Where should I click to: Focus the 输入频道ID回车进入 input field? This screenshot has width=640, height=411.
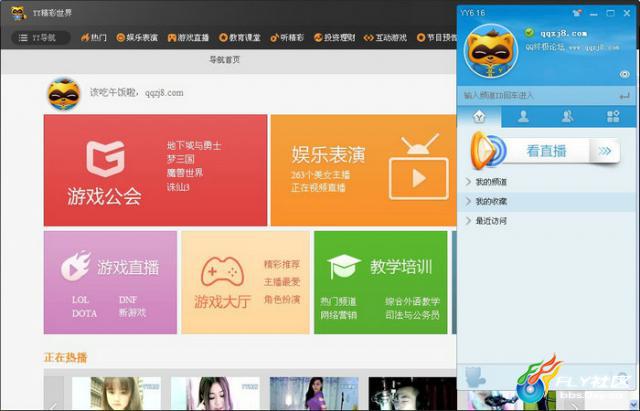[539, 96]
